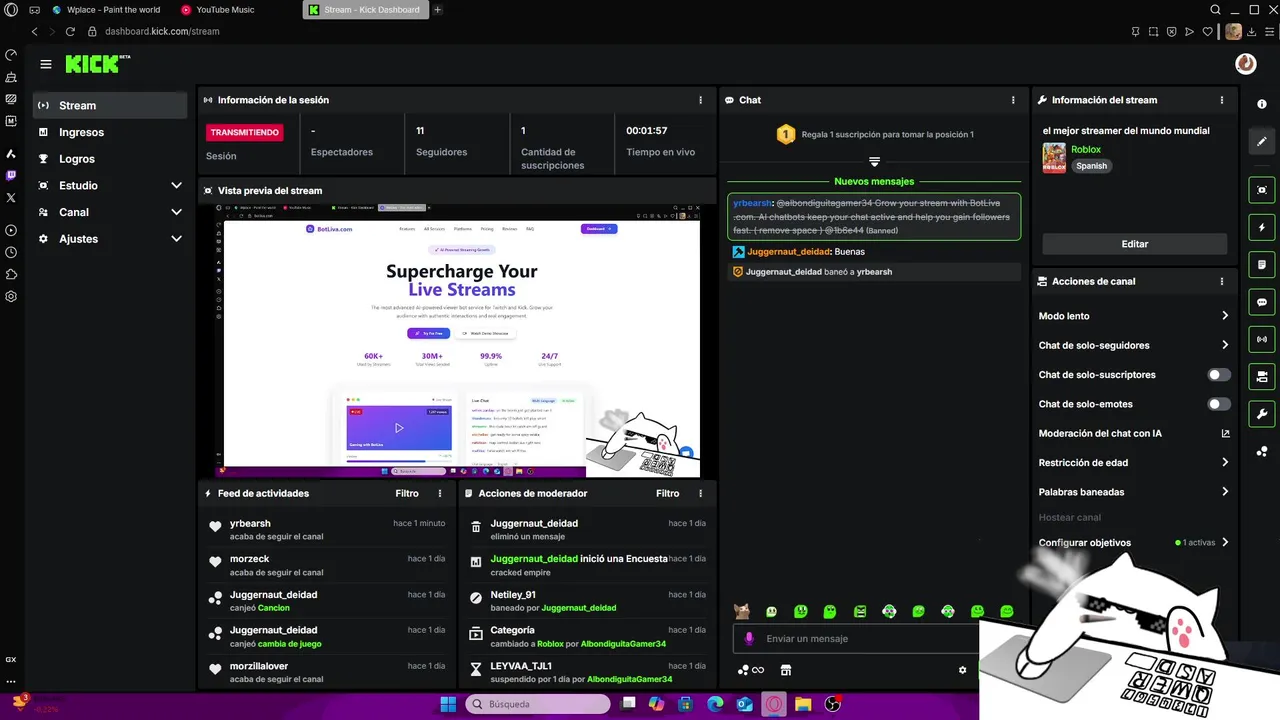Screen dimensions: 1280x720
Task: Click Windows Start button on taskbar
Action: tap(448, 704)
